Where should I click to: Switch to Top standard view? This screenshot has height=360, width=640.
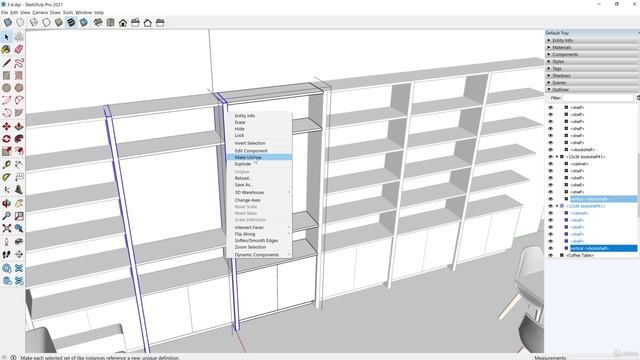point(110,22)
